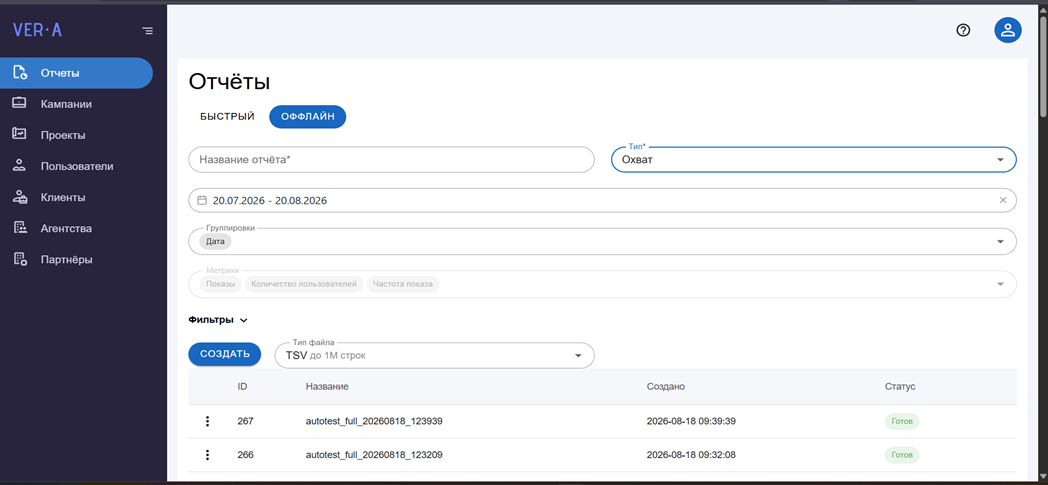
Task: Click the Проекты sidebar icon
Action: pos(19,134)
